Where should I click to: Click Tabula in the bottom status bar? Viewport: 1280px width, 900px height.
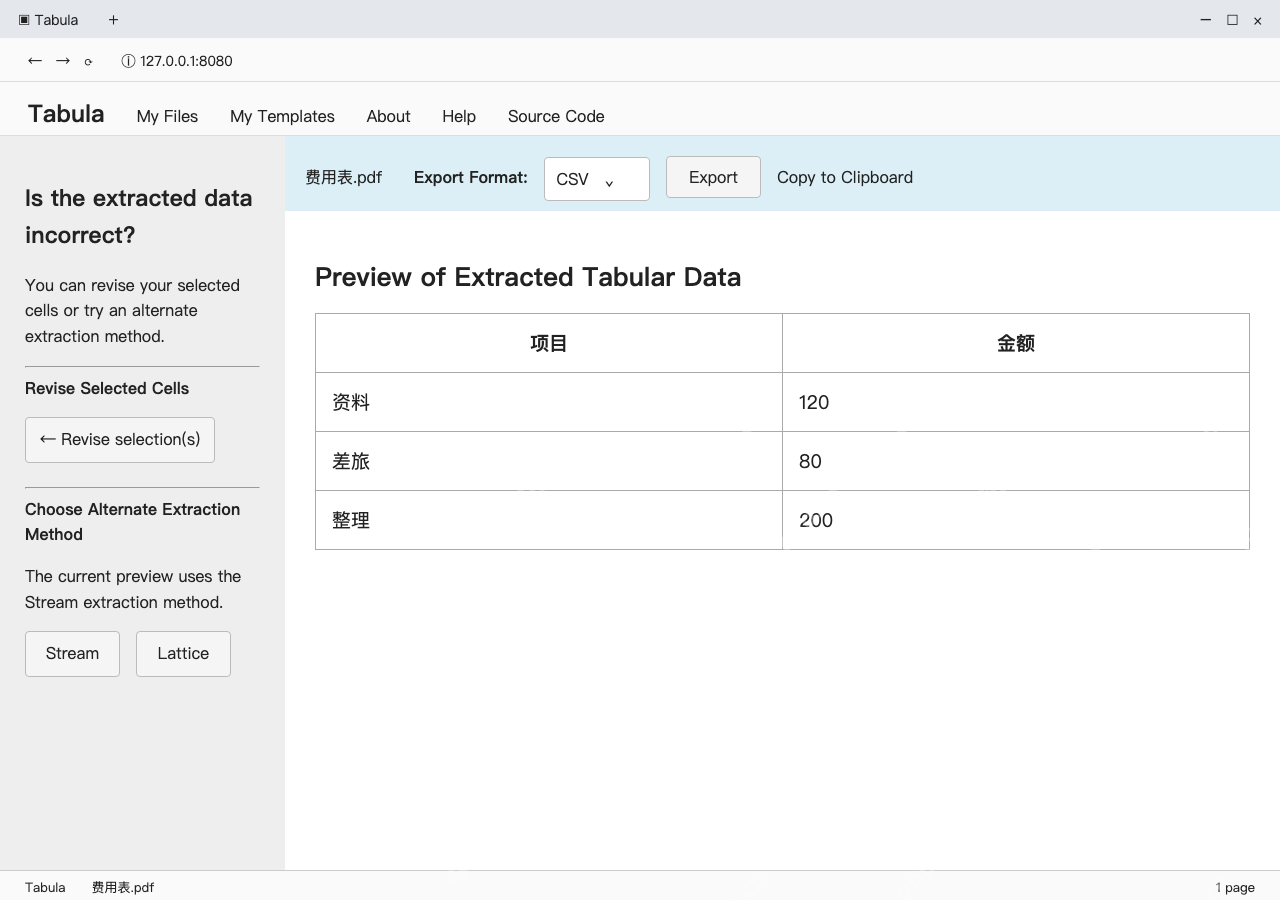(45, 887)
